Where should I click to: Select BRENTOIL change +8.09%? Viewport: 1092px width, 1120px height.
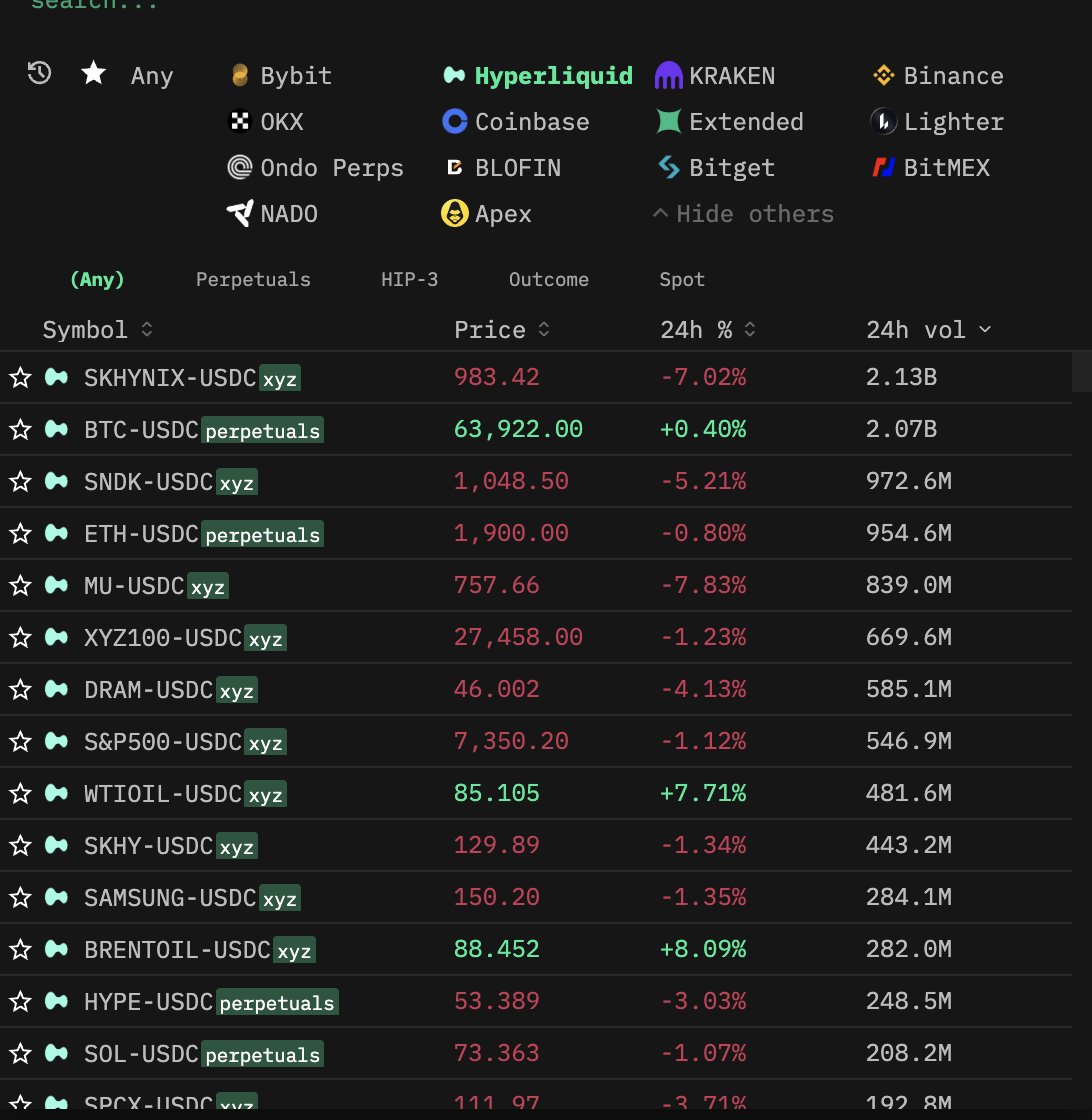point(703,949)
